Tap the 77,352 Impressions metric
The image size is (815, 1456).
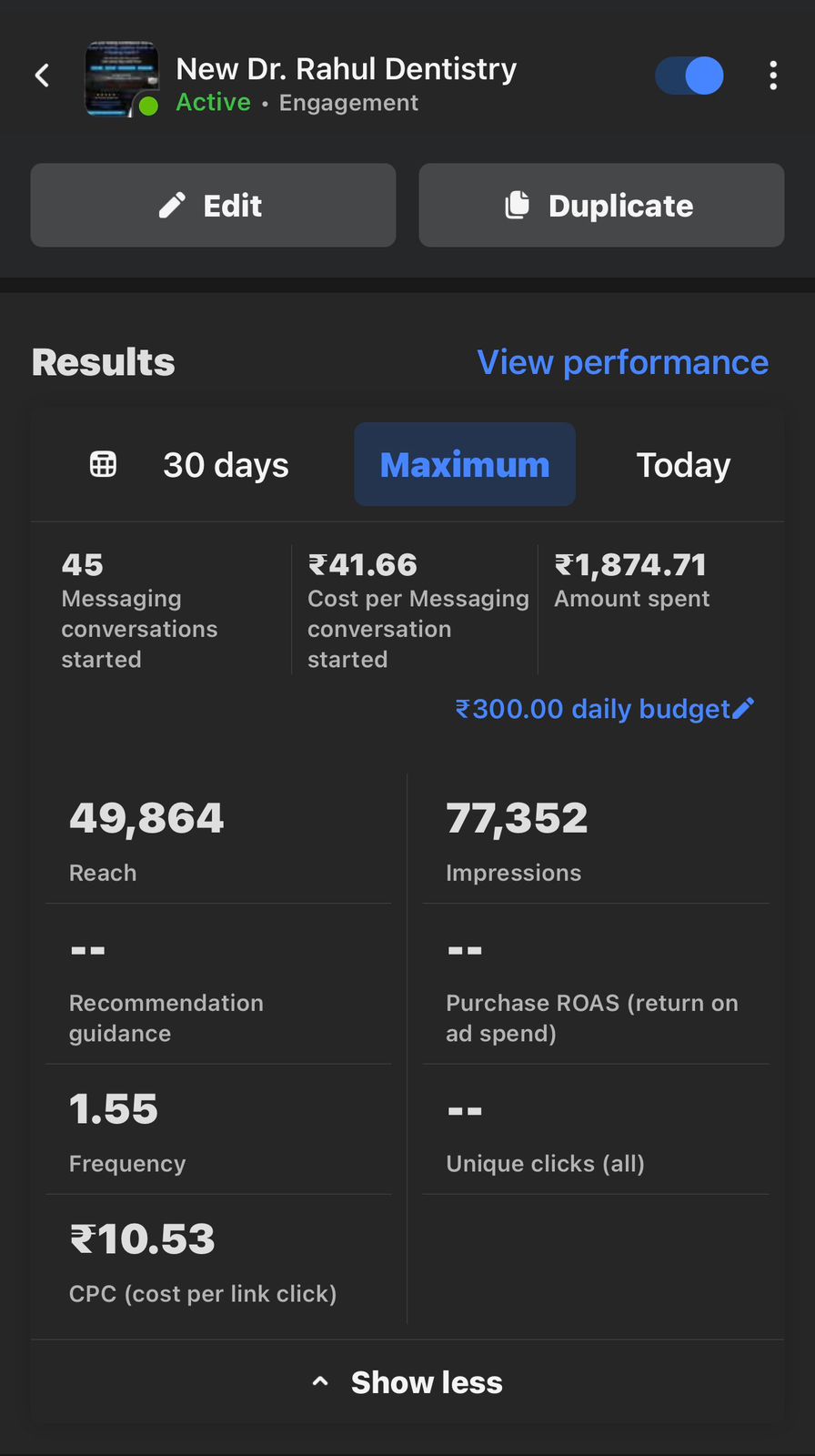click(x=517, y=839)
